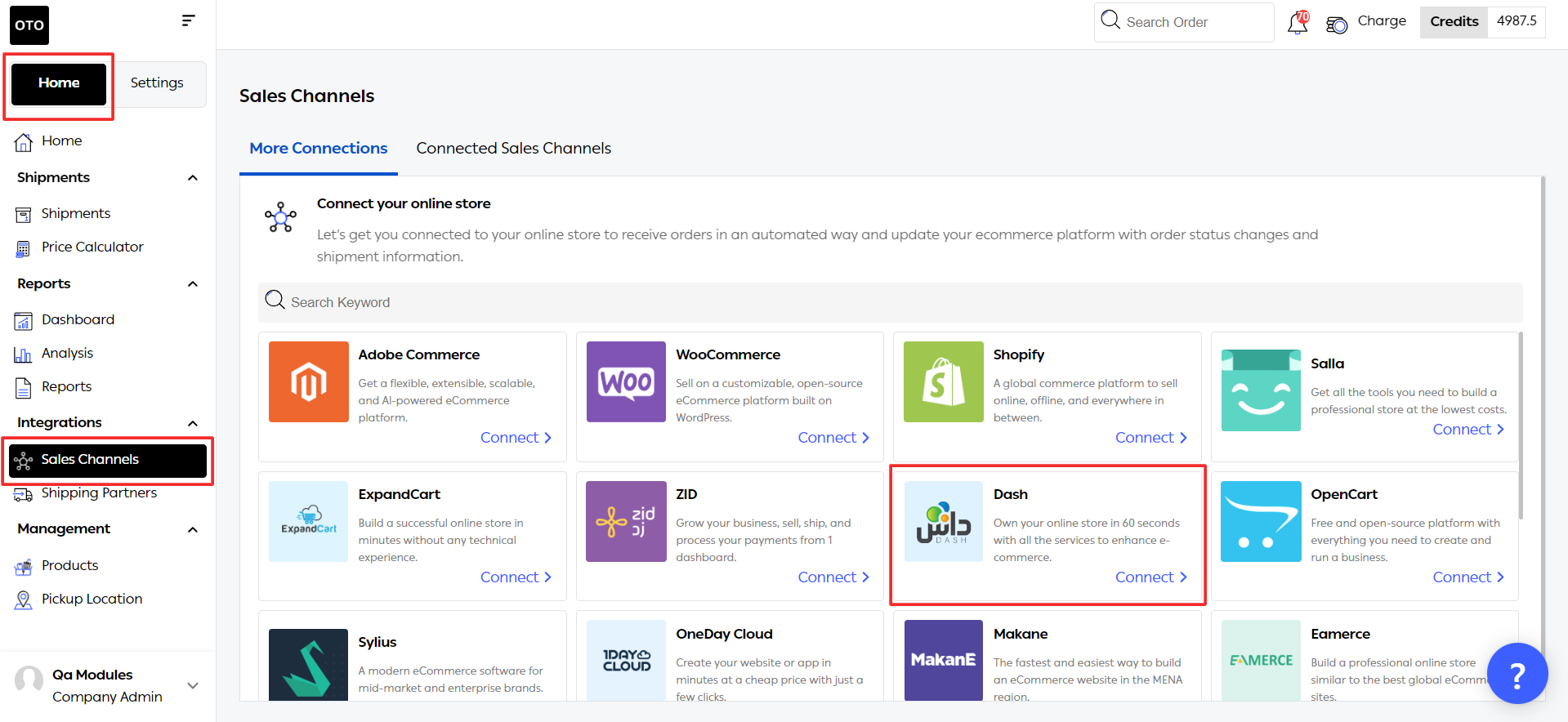Click the Sales Channels network icon
1568x722 pixels.
point(24,461)
